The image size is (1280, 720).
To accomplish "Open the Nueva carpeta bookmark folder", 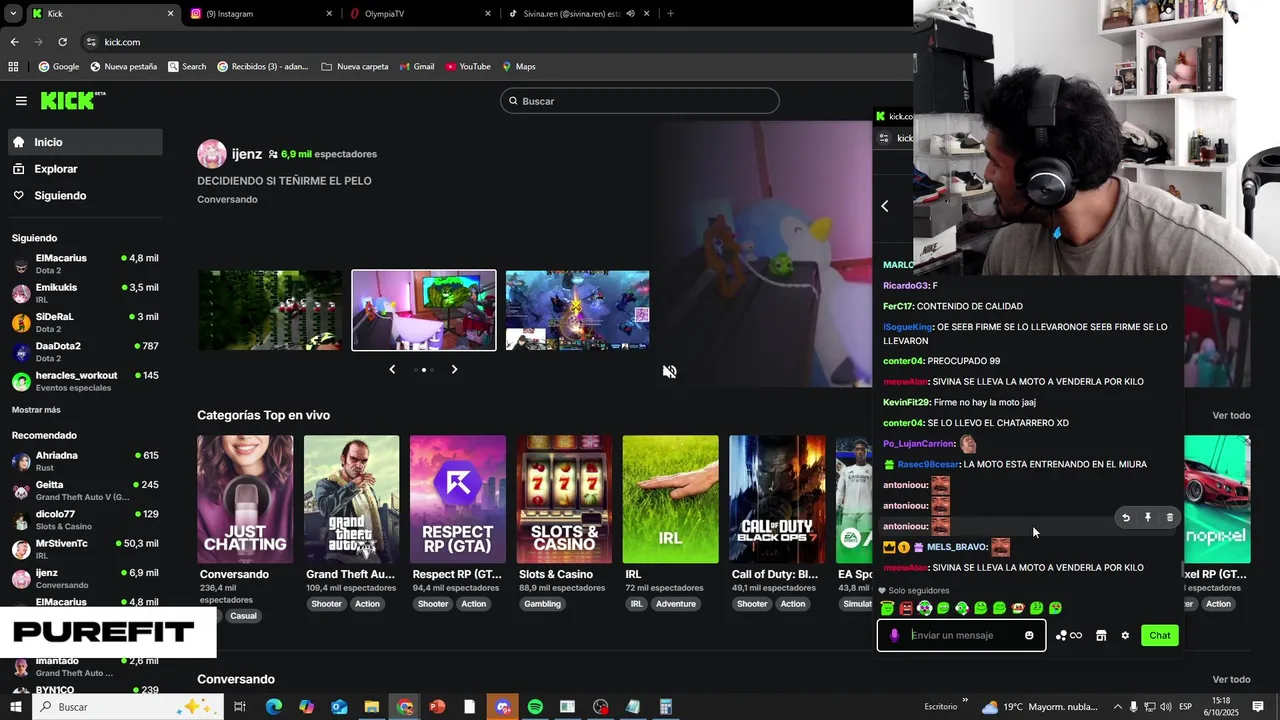I will click(x=355, y=66).
